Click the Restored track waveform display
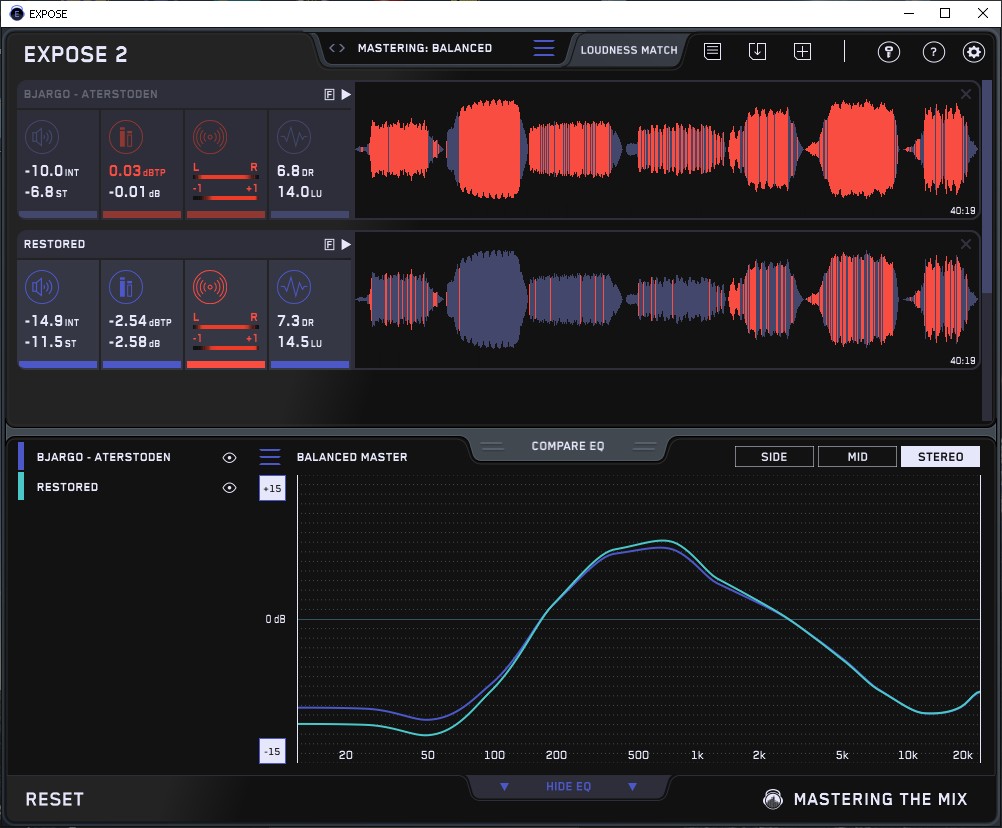The width and height of the screenshot is (1002, 828). point(667,300)
